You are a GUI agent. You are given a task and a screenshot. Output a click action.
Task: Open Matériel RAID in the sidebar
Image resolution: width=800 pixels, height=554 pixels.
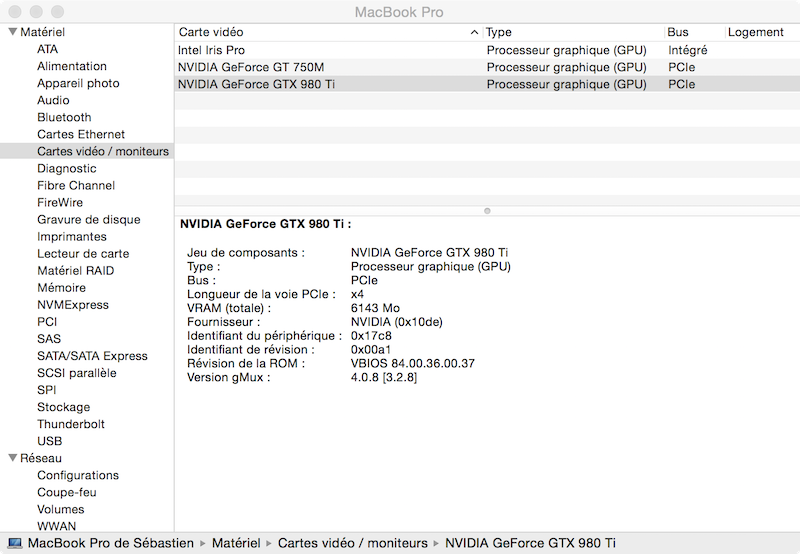[x=76, y=270]
